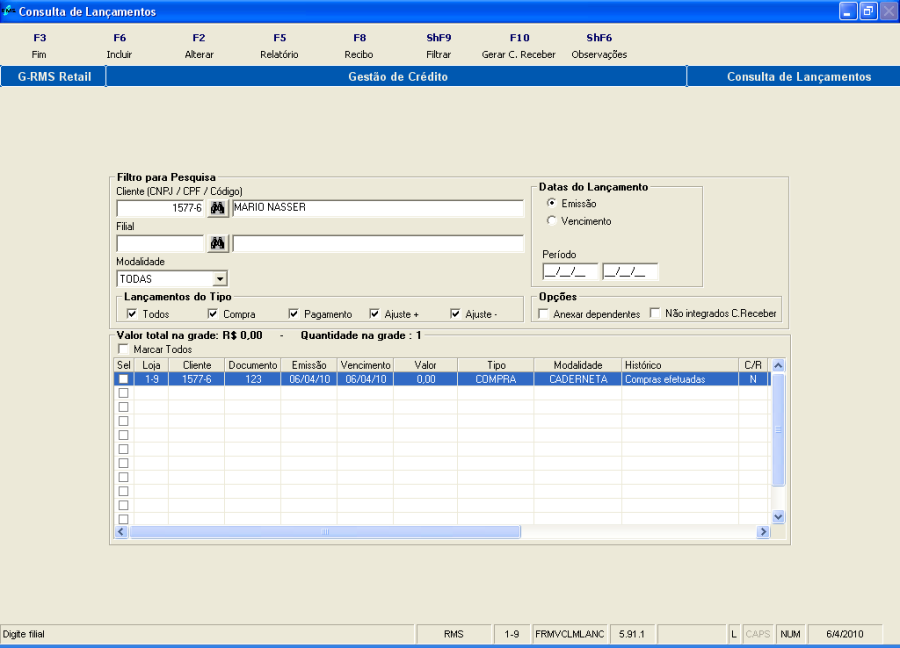900x648 pixels.
Task: Click the F8 Recibo toolbar button
Action: (x=359, y=46)
